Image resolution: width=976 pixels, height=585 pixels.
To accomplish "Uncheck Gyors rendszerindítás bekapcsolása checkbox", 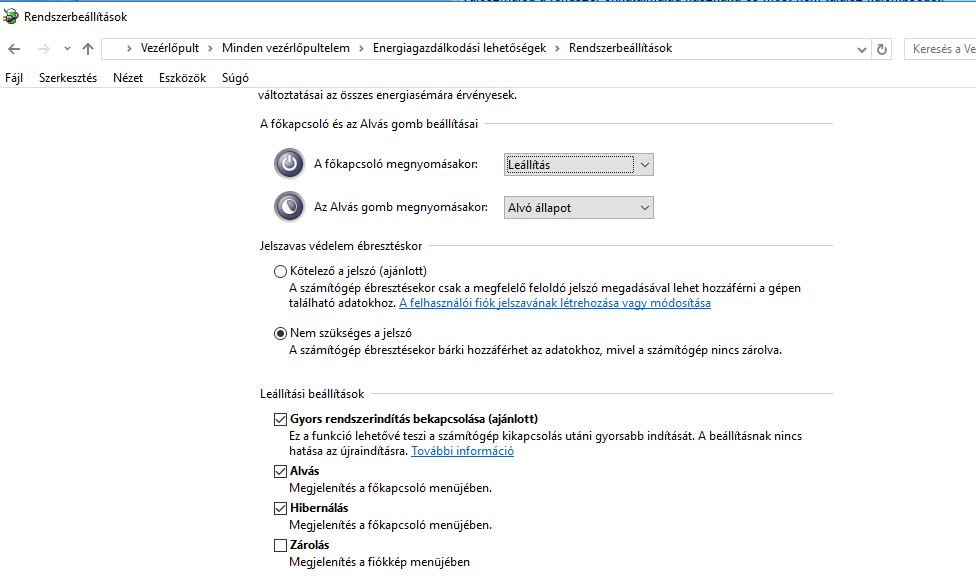I will point(280,419).
